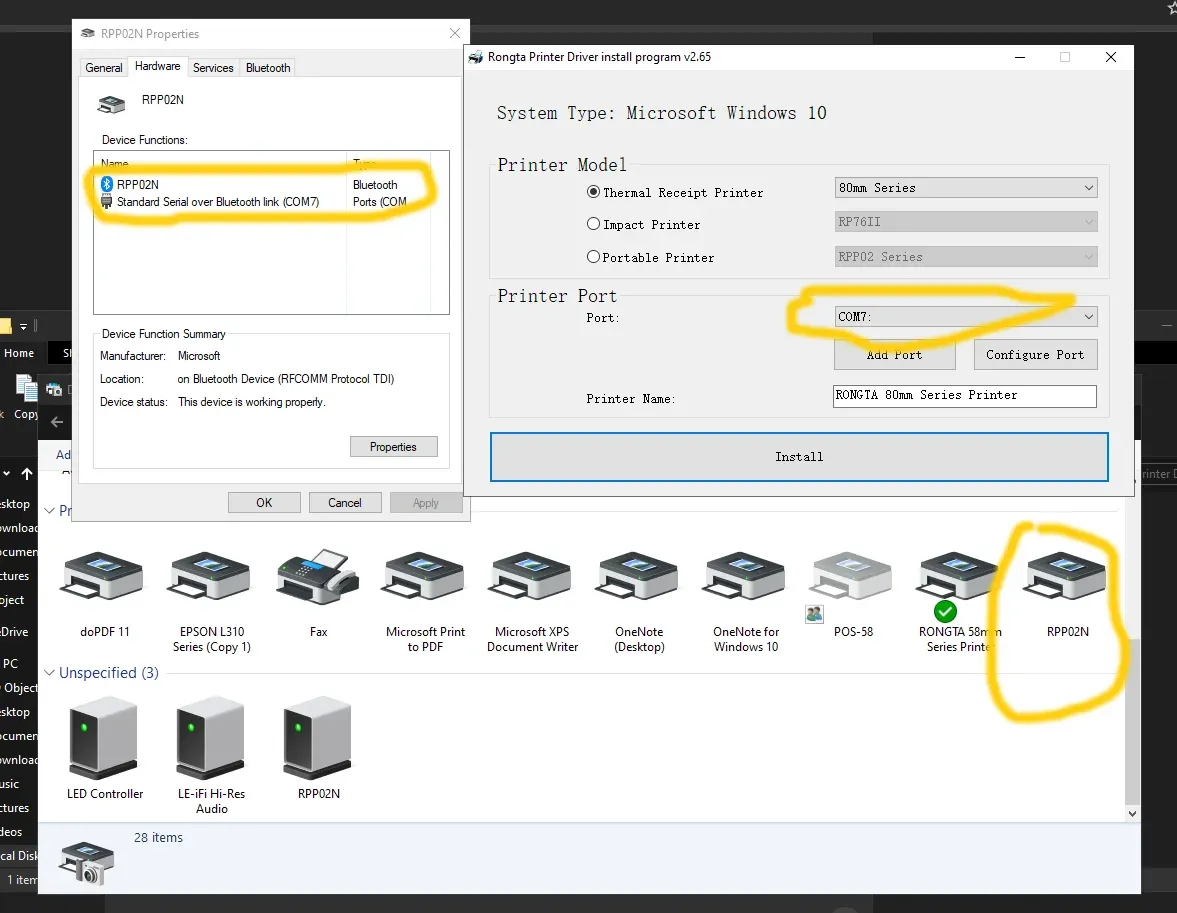Image resolution: width=1177 pixels, height=913 pixels.
Task: Switch to the Services tab
Action: coord(213,67)
